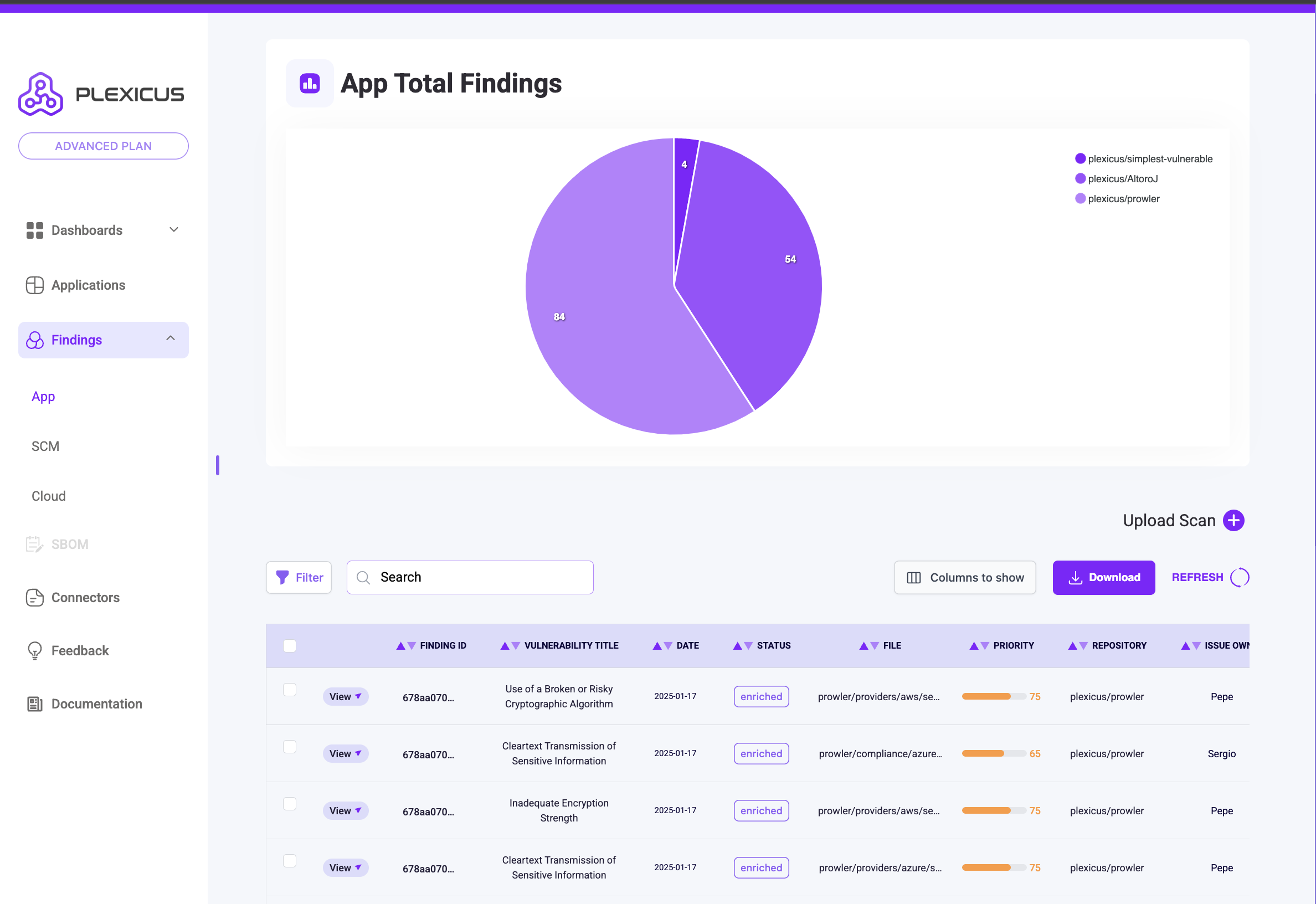Click the priority progress bar showing 65

pyautogui.click(x=994, y=753)
